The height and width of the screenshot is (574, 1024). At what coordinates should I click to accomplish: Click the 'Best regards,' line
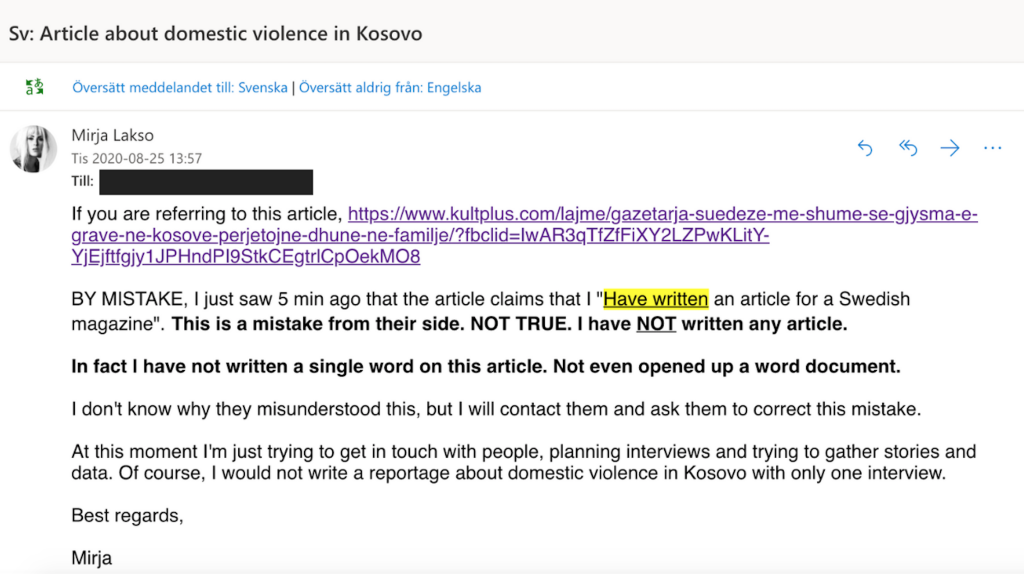click(127, 516)
